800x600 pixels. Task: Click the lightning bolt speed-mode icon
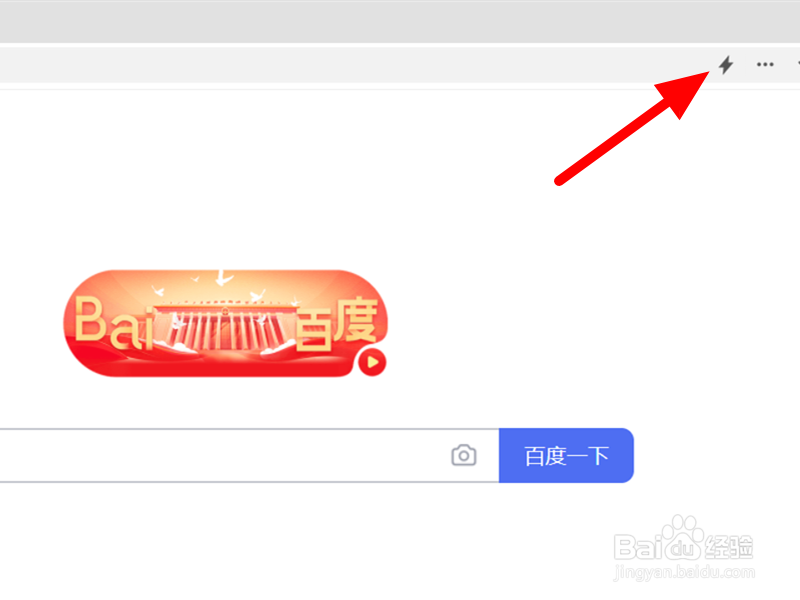coord(726,65)
